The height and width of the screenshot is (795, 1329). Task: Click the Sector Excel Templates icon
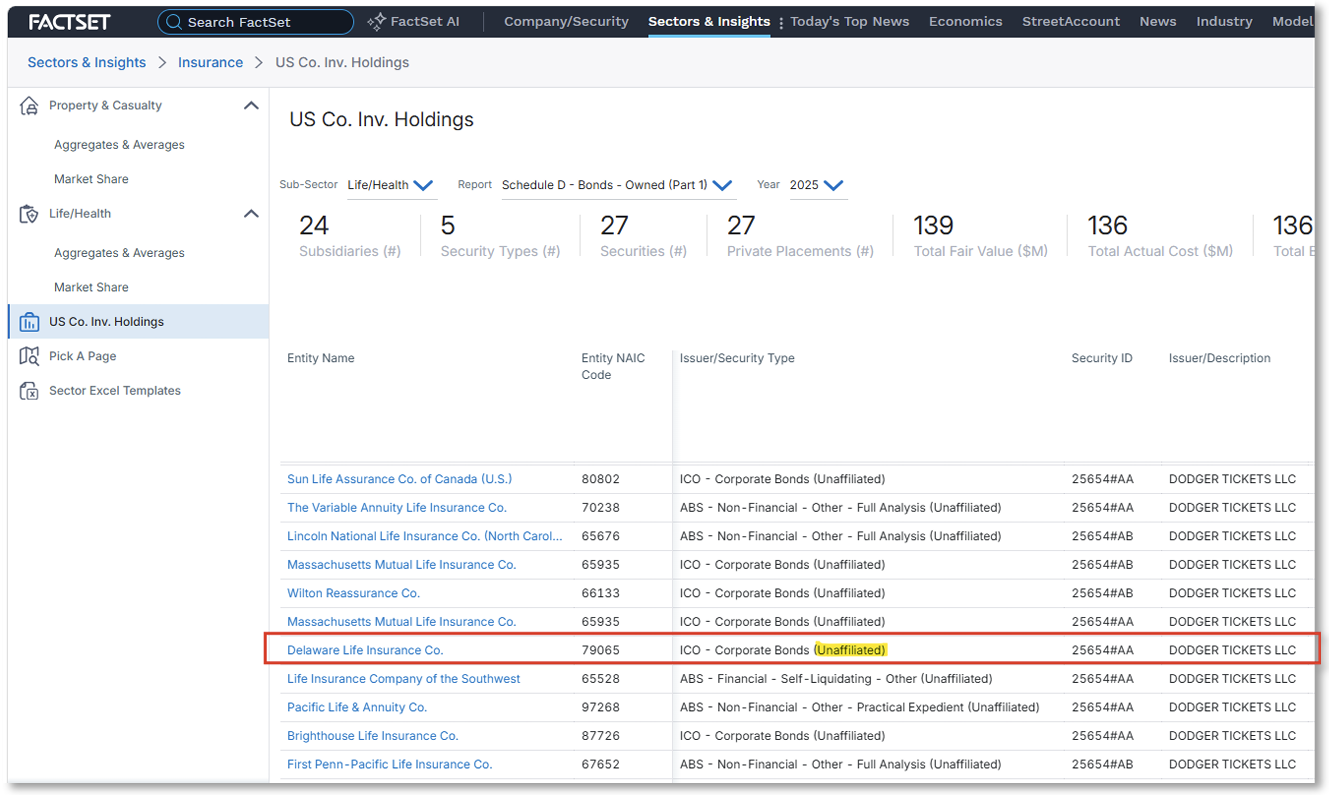point(29,391)
